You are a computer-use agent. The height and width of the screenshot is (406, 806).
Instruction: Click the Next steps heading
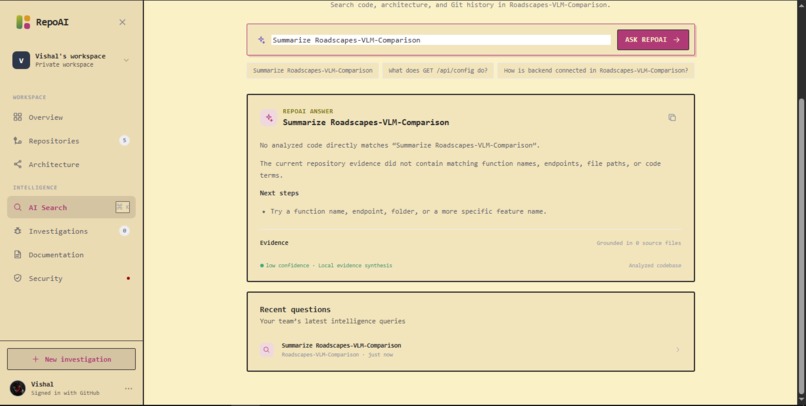(x=279, y=193)
